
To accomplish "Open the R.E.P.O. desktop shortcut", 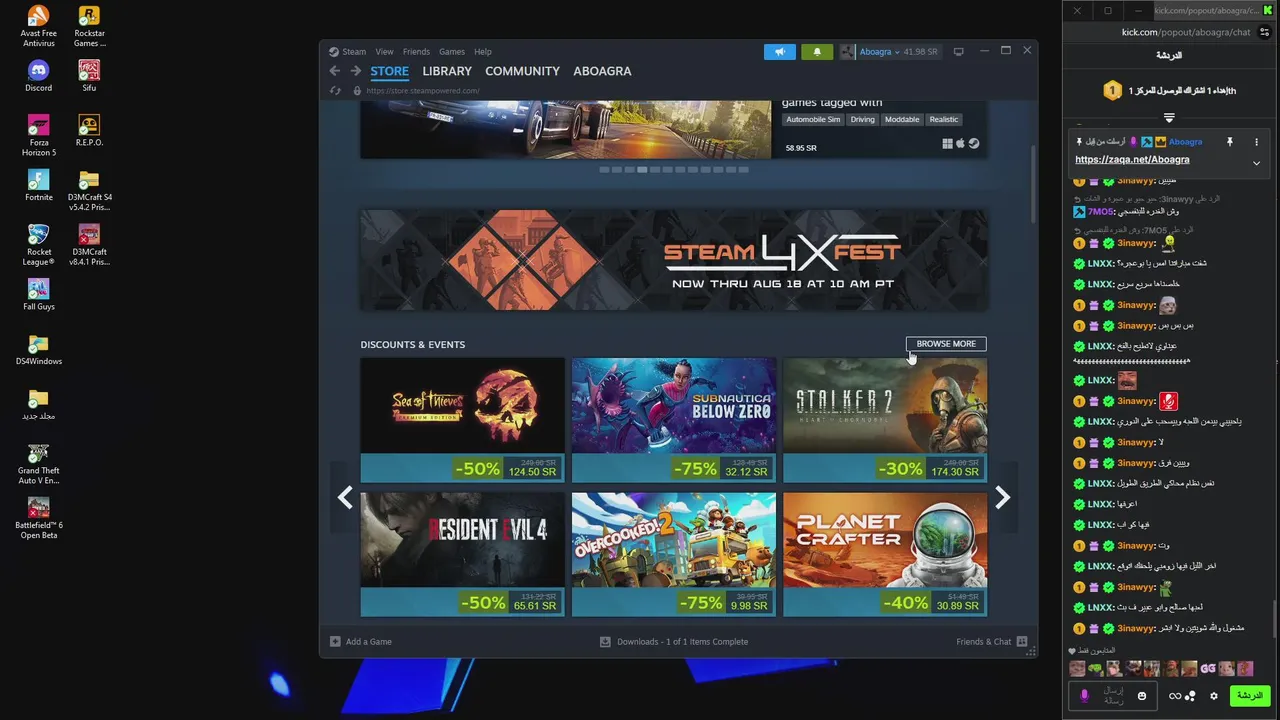I will (x=89, y=130).
